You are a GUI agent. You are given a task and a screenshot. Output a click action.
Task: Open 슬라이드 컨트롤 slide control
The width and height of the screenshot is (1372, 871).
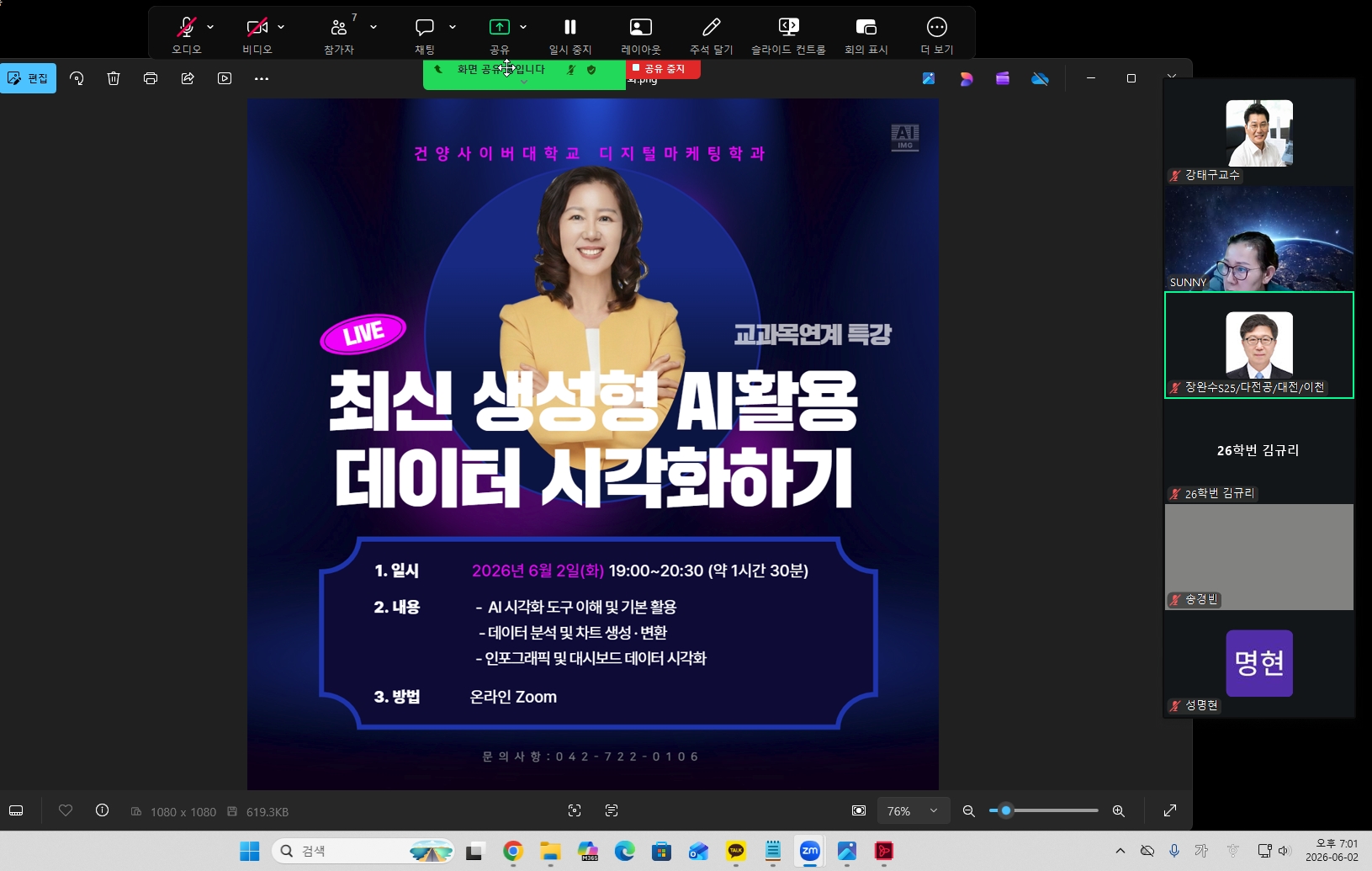click(x=788, y=35)
